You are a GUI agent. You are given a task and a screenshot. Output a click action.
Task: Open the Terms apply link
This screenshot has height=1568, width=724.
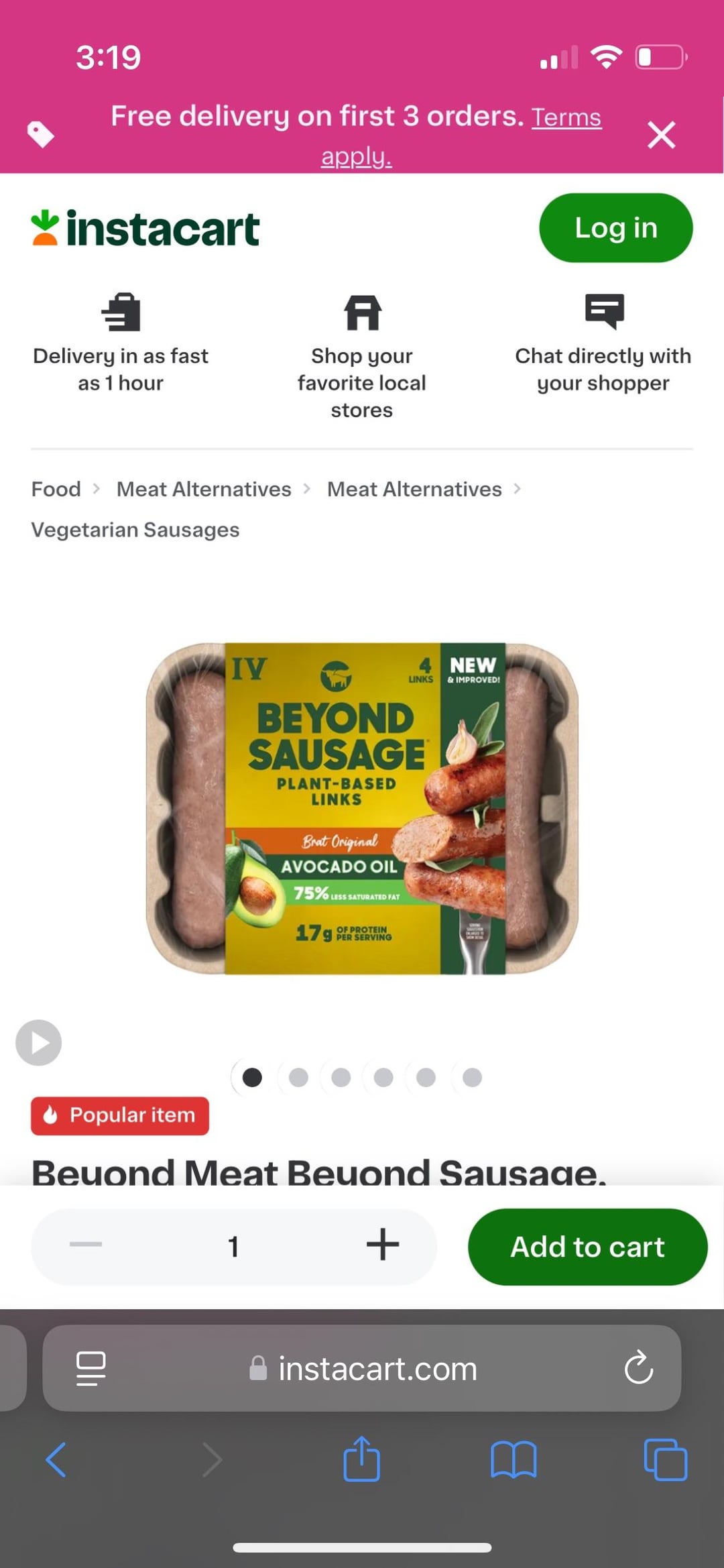click(x=461, y=136)
